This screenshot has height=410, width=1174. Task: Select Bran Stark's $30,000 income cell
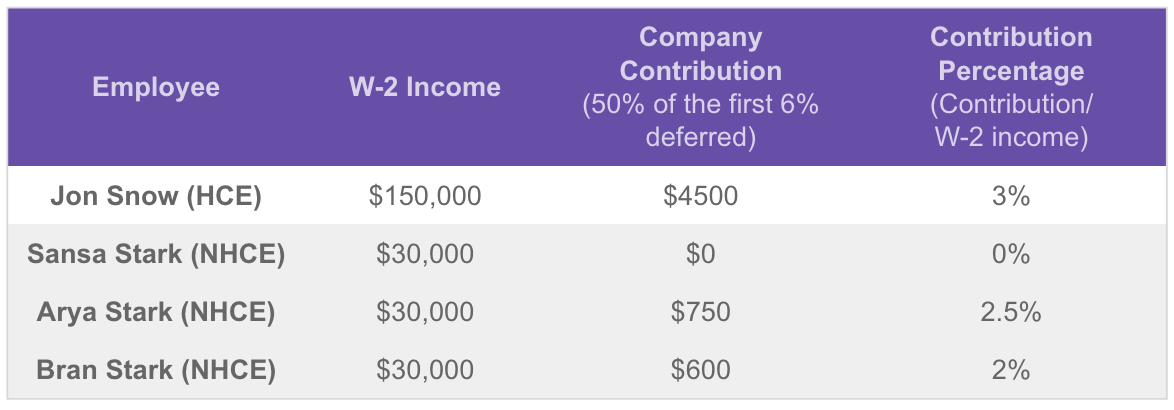(x=425, y=370)
